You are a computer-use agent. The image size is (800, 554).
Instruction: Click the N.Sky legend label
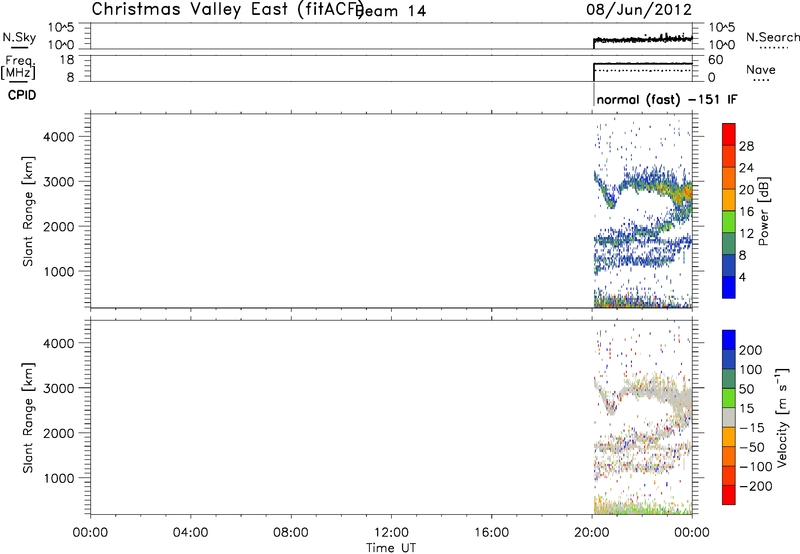19,37
